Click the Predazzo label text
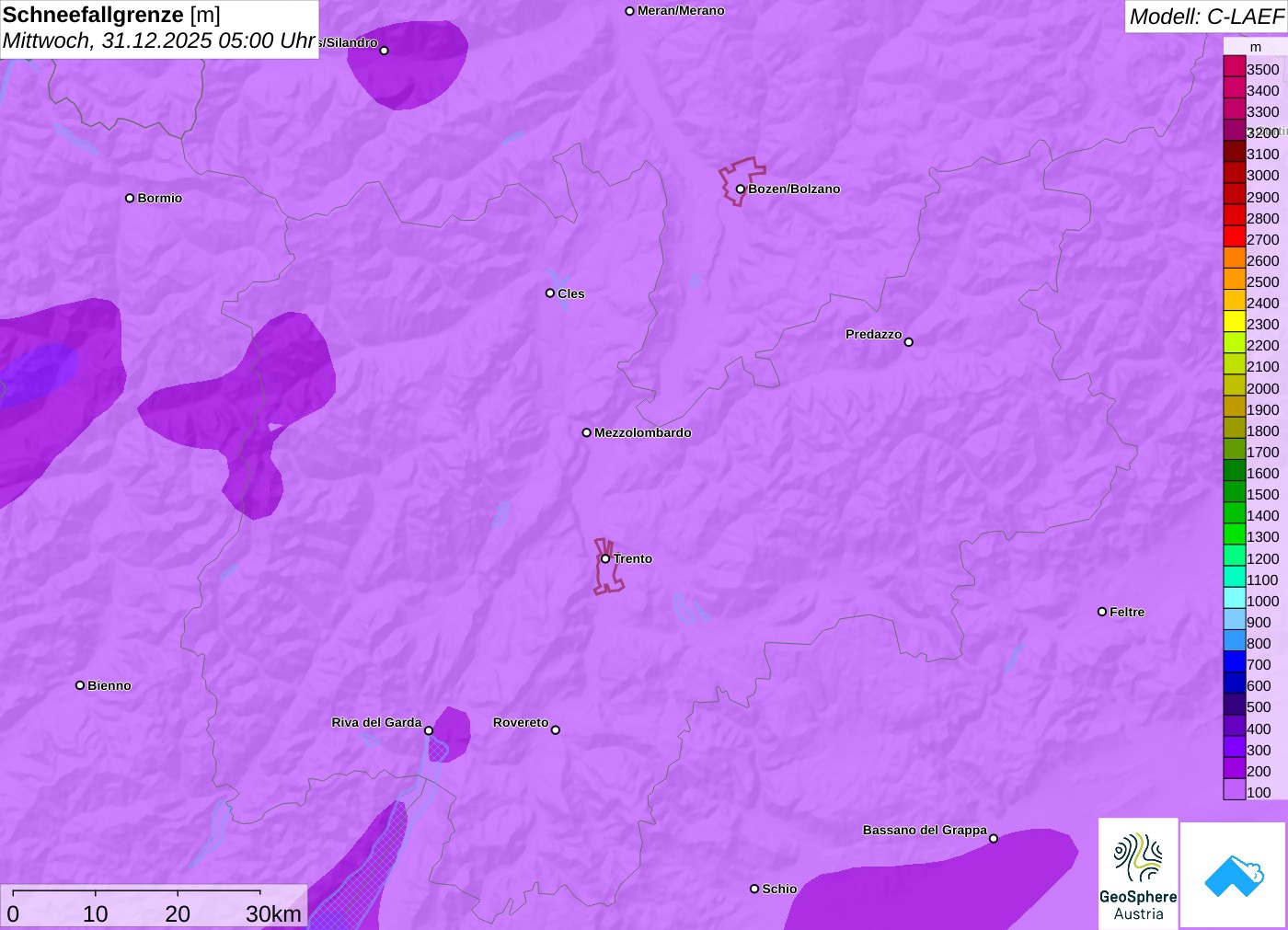This screenshot has height=930, width=1288. point(874,334)
